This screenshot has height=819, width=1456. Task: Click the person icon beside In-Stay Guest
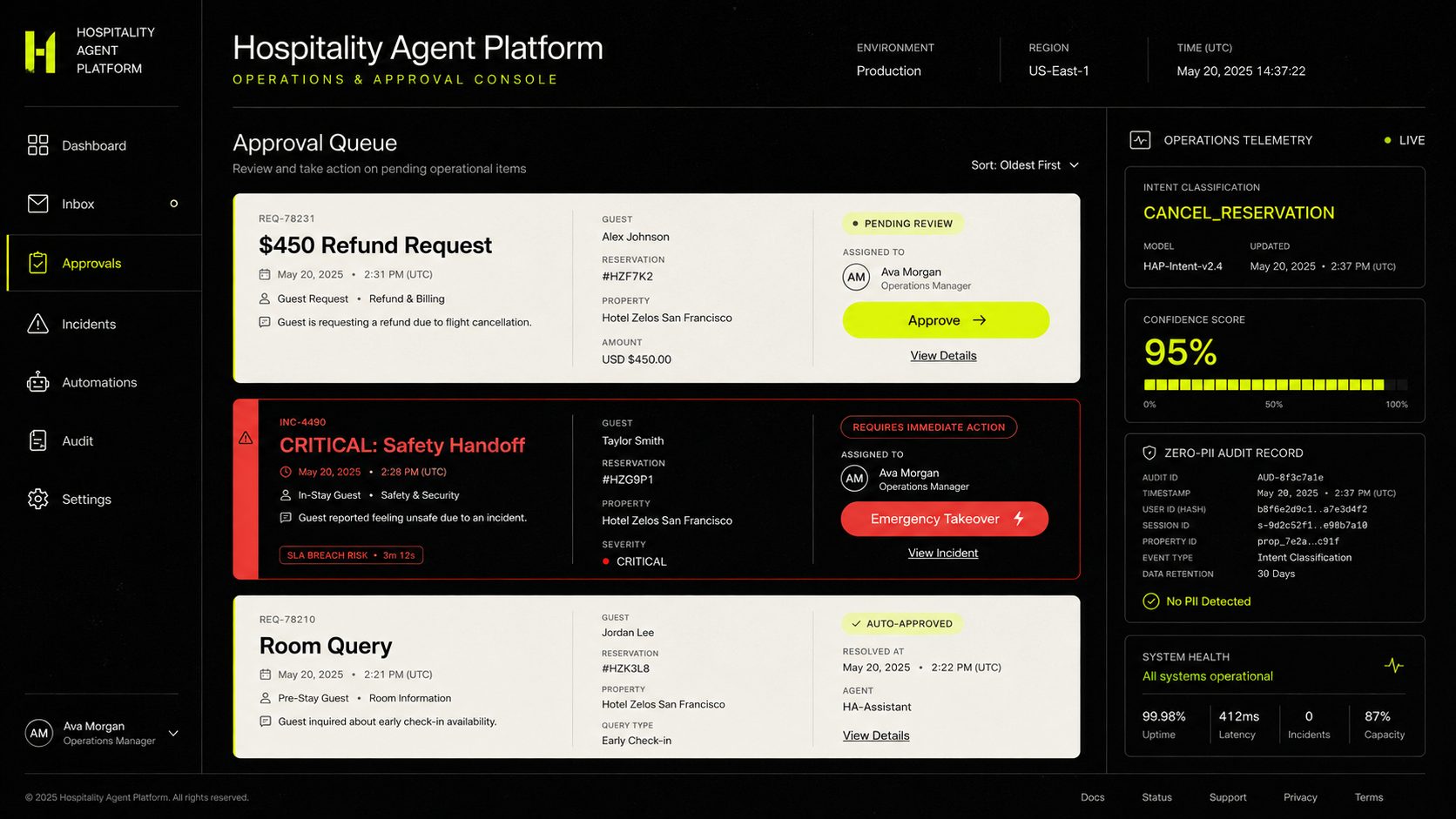286,495
